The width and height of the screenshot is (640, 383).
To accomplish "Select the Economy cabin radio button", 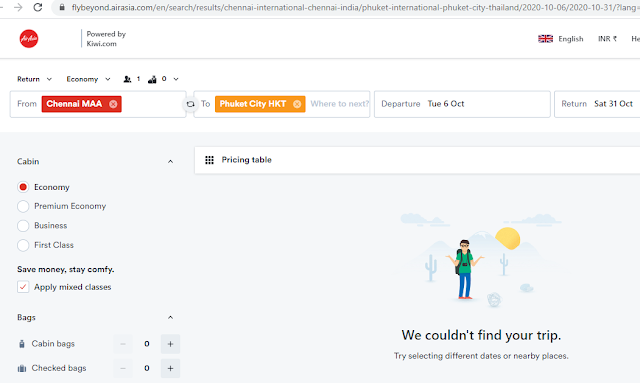I will [x=23, y=187].
